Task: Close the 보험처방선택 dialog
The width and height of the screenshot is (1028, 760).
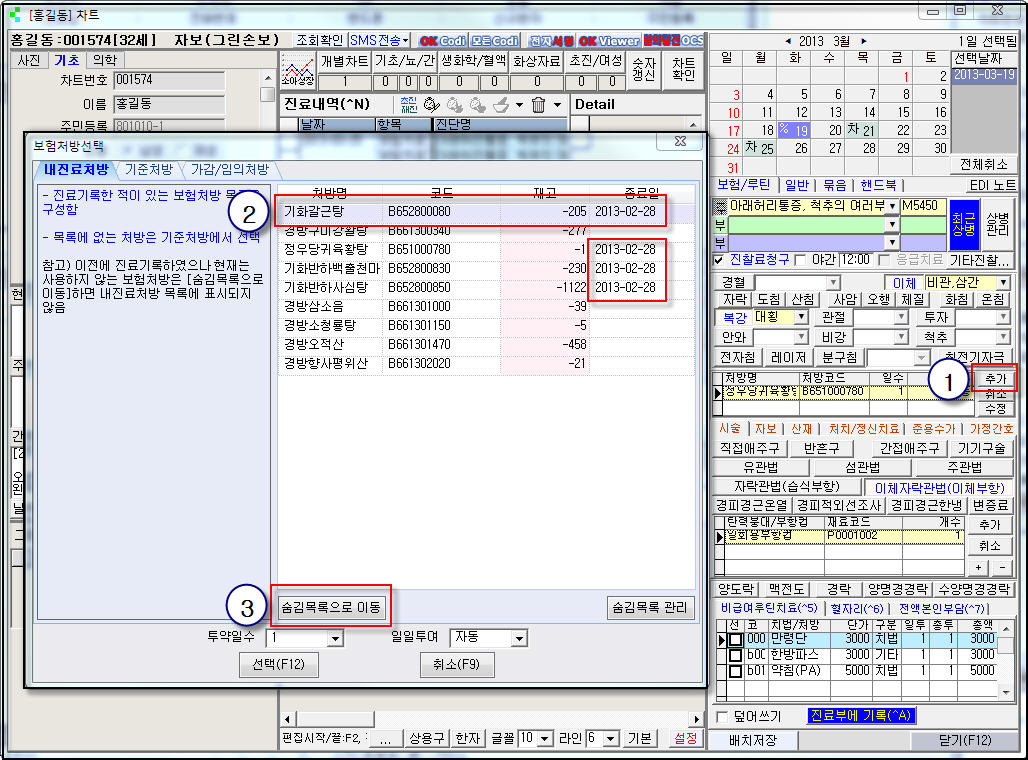Action: click(680, 141)
